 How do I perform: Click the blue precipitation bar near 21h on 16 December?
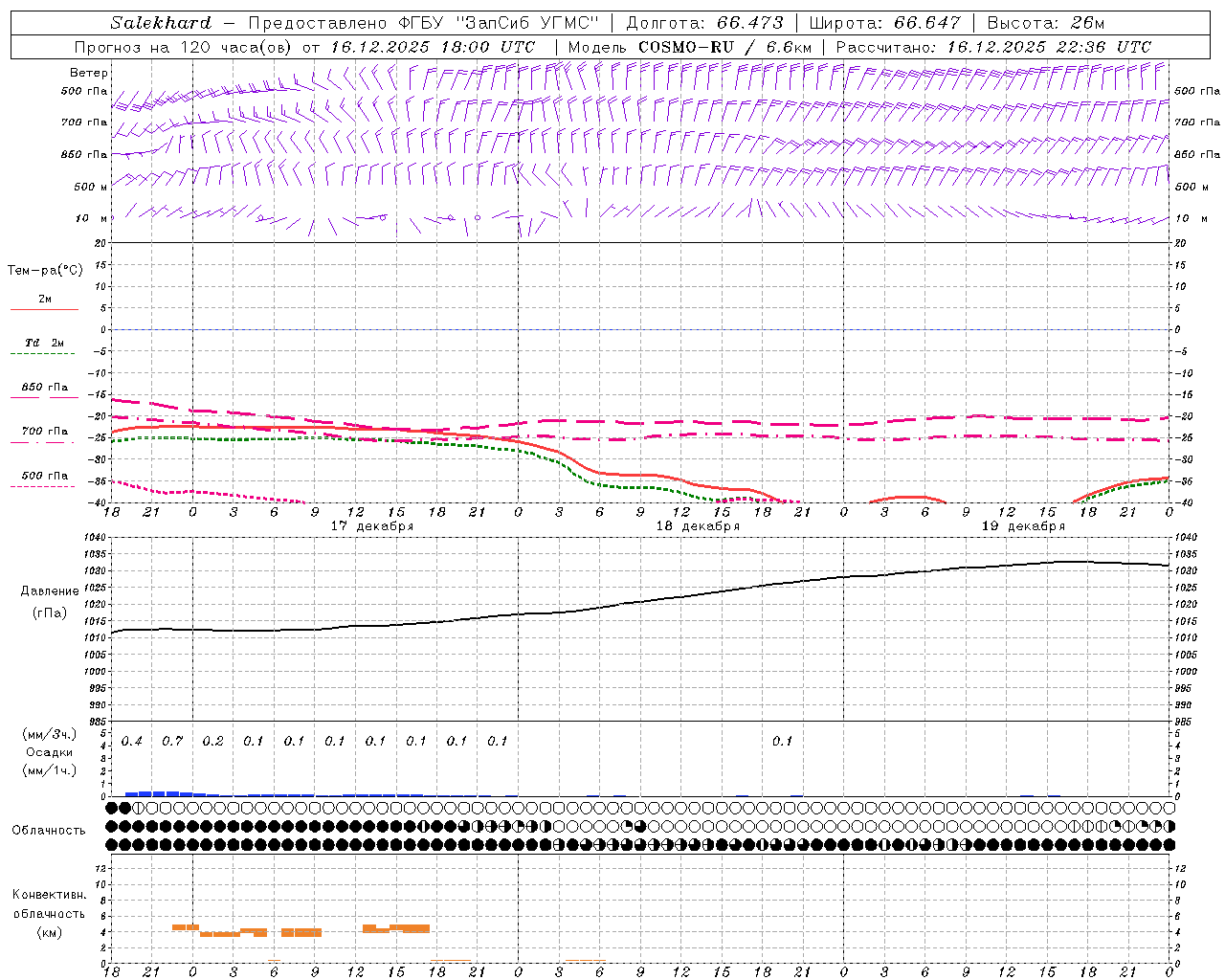click(x=151, y=792)
